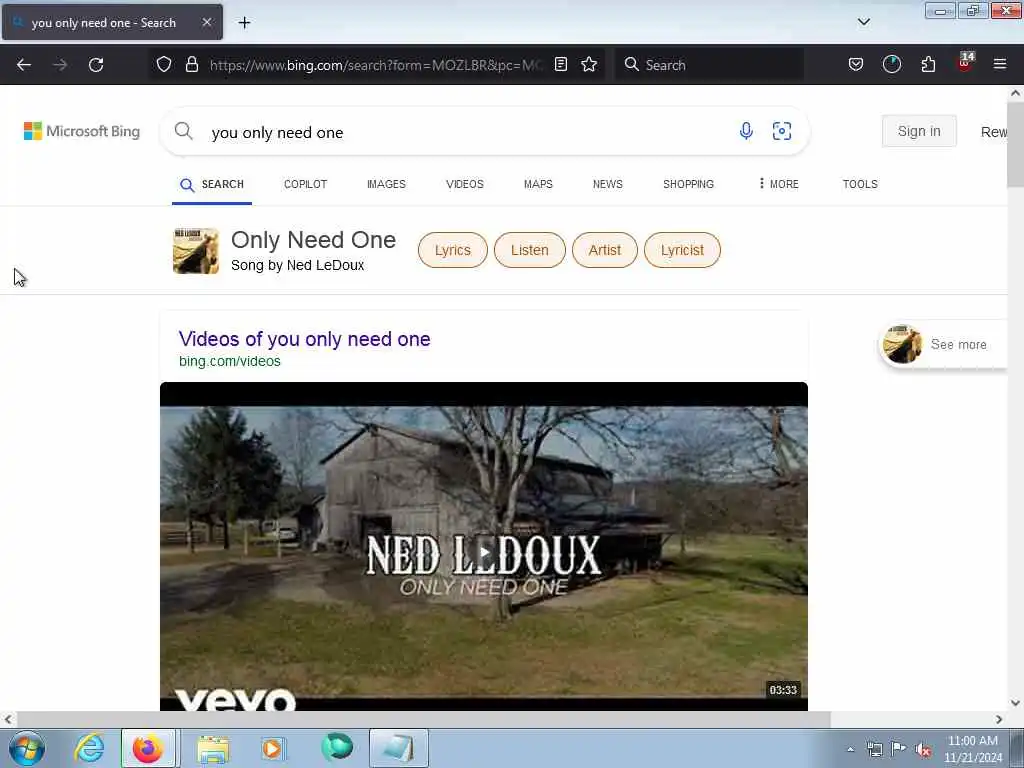Expand the list all tabs chevron
The height and width of the screenshot is (768, 1024).
click(863, 22)
